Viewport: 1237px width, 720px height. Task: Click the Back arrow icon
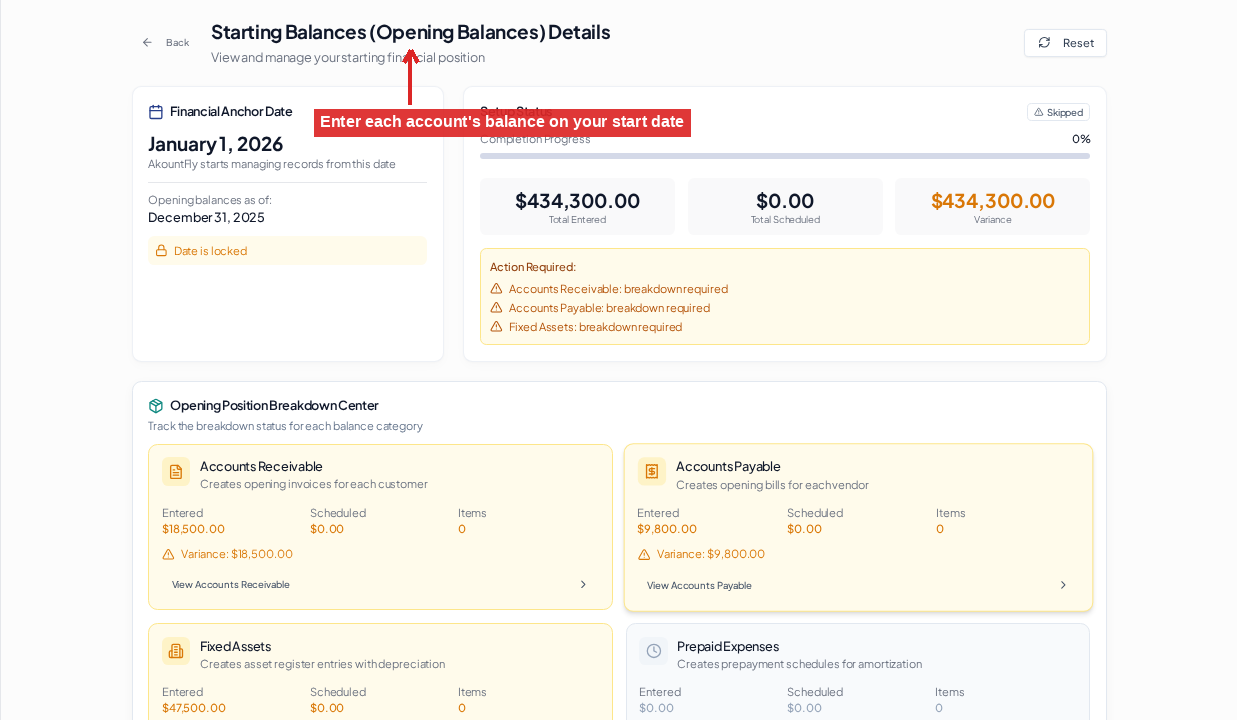coord(148,42)
